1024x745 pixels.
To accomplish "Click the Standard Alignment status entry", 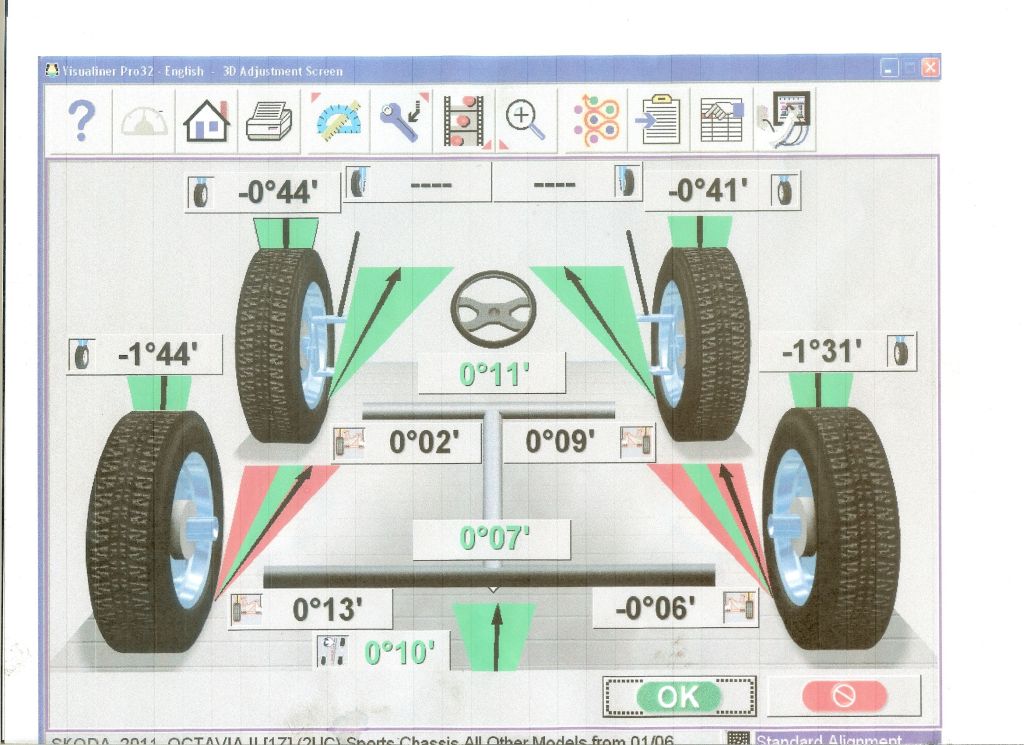I will point(829,739).
